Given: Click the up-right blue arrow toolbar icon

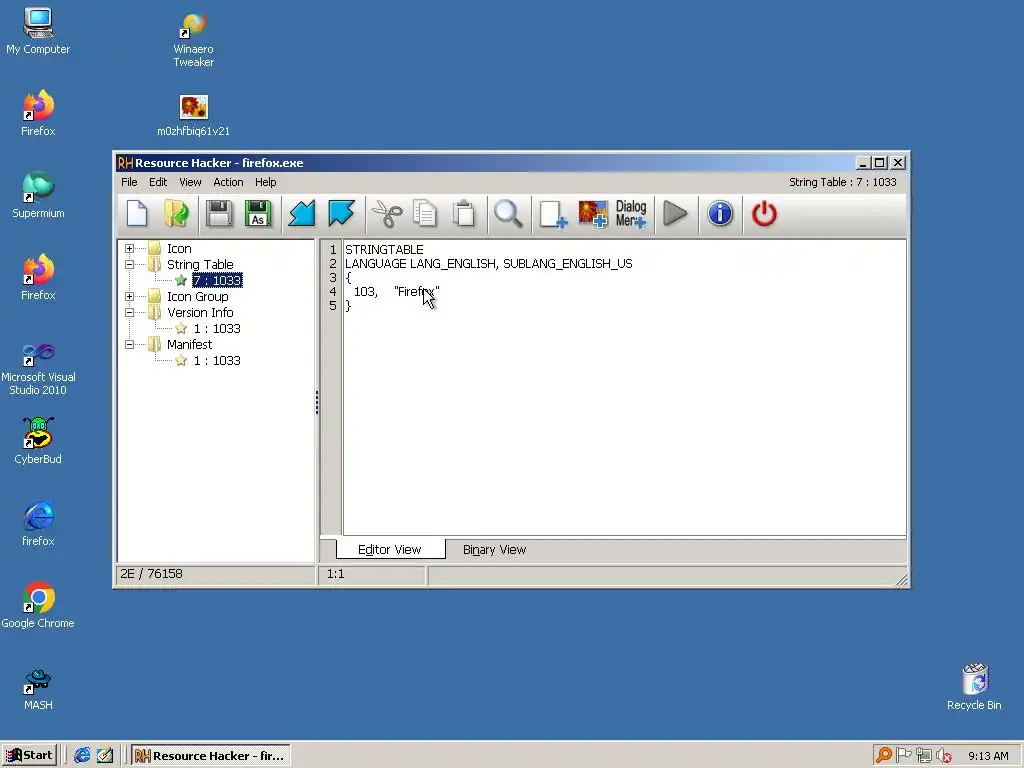Looking at the screenshot, I should coord(341,214).
